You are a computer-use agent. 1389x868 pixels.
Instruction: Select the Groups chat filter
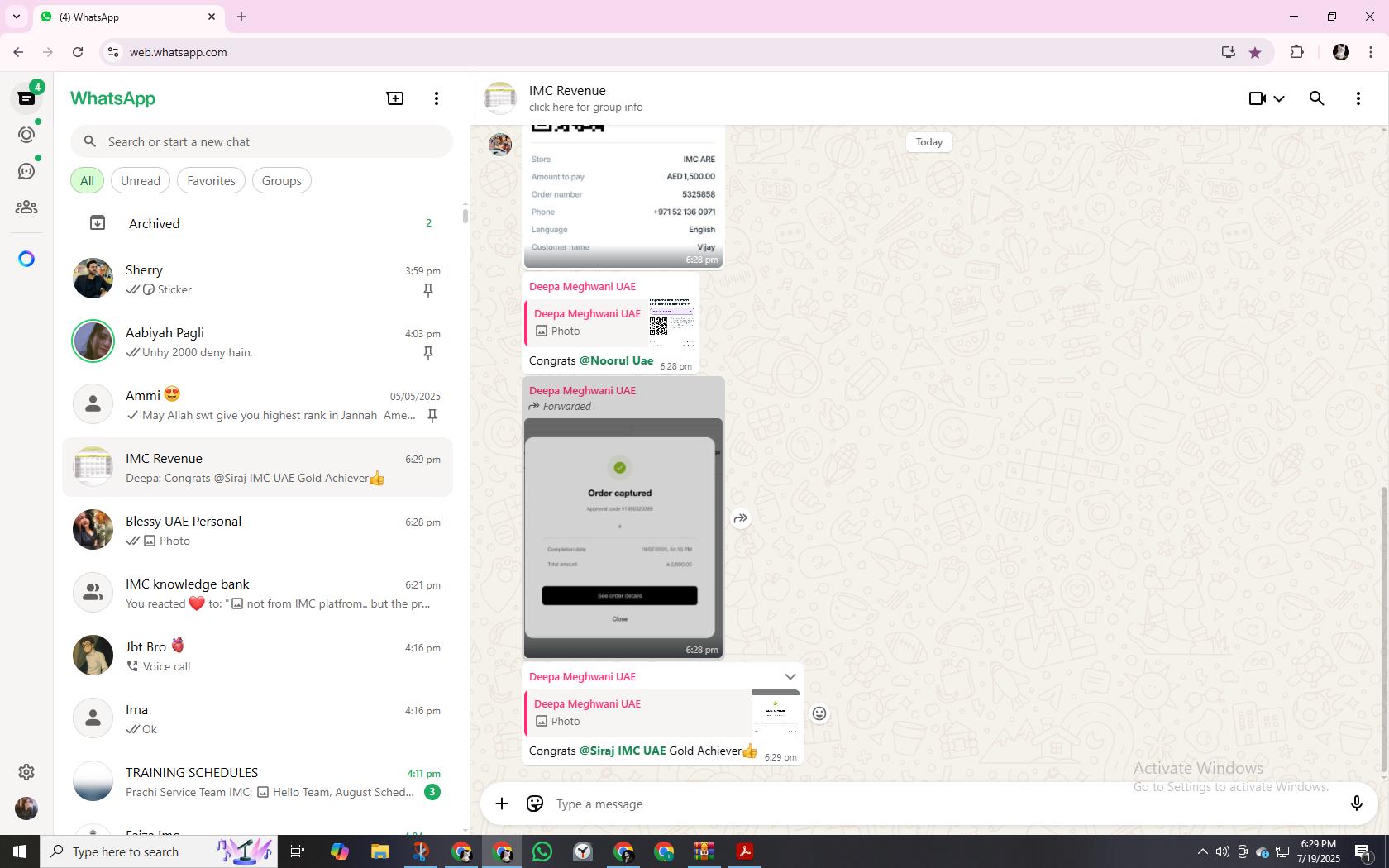tap(282, 180)
